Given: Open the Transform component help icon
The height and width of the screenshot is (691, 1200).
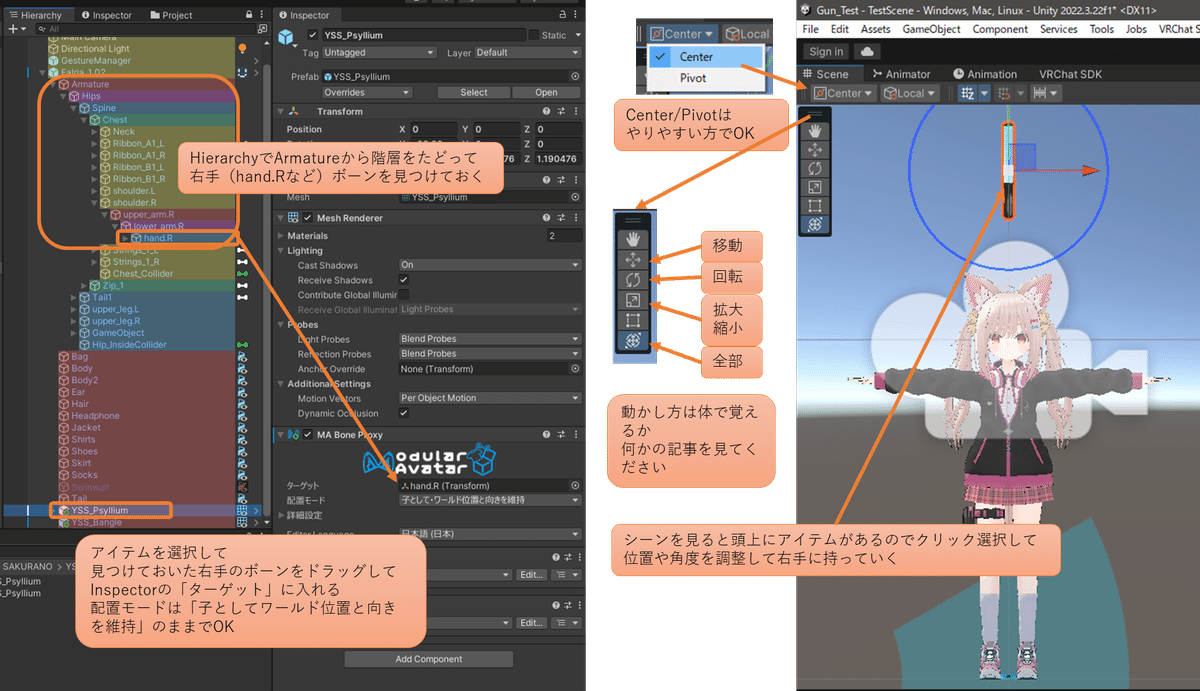Looking at the screenshot, I should (546, 112).
